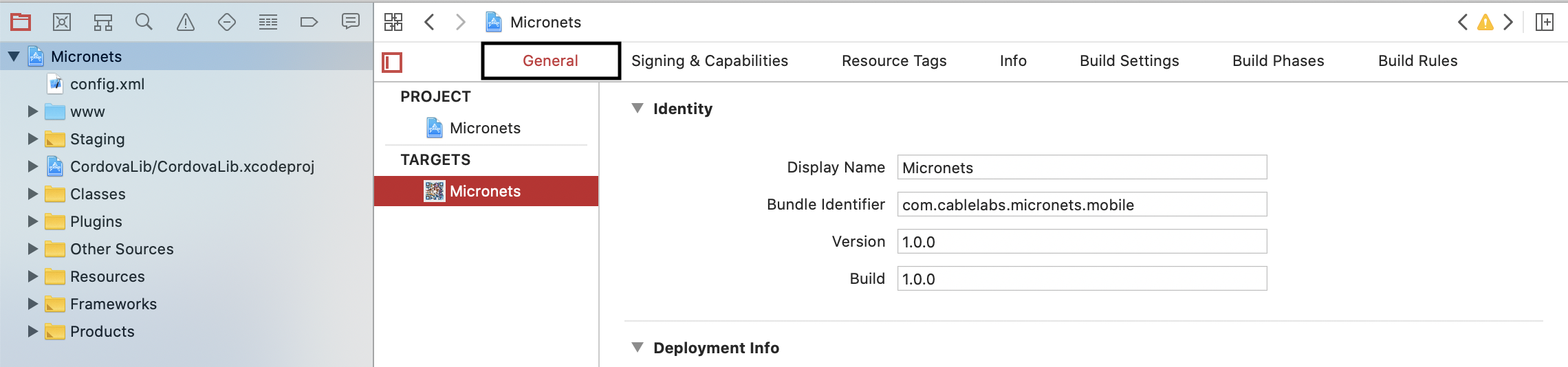Select the Frameworks folder row
Viewport: 1568px width, 367px height.
point(186,304)
